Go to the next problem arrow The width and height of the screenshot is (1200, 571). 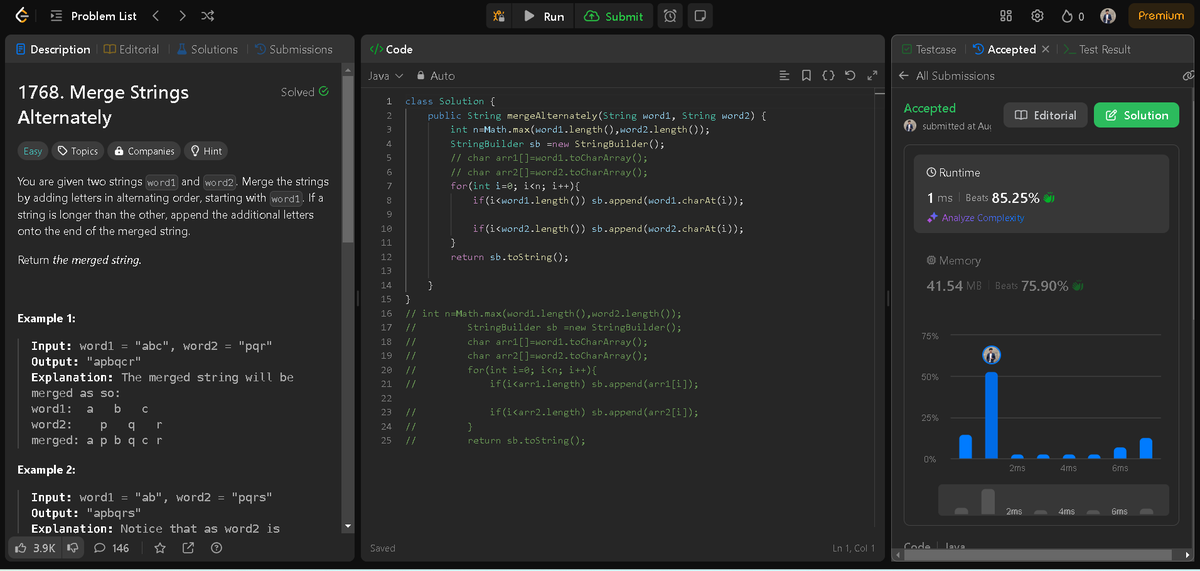tap(181, 16)
